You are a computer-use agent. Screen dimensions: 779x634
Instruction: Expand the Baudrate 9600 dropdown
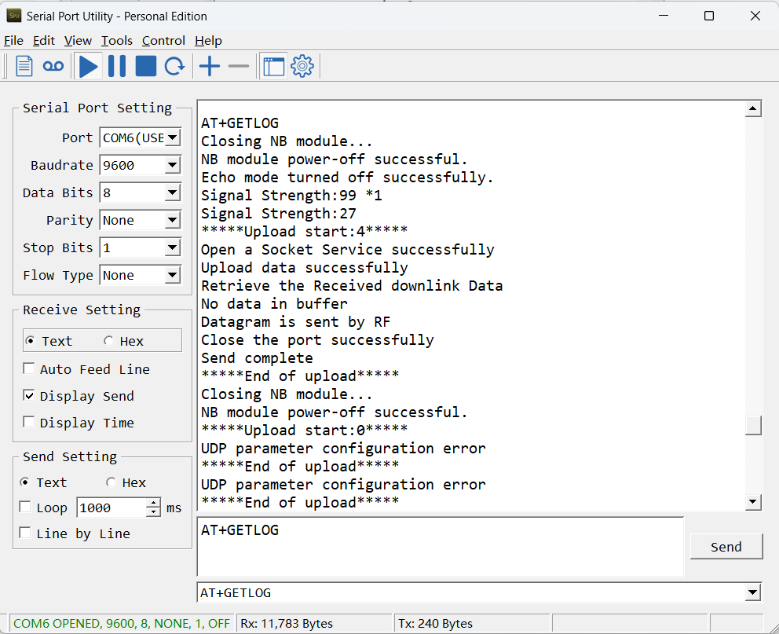(x=173, y=165)
